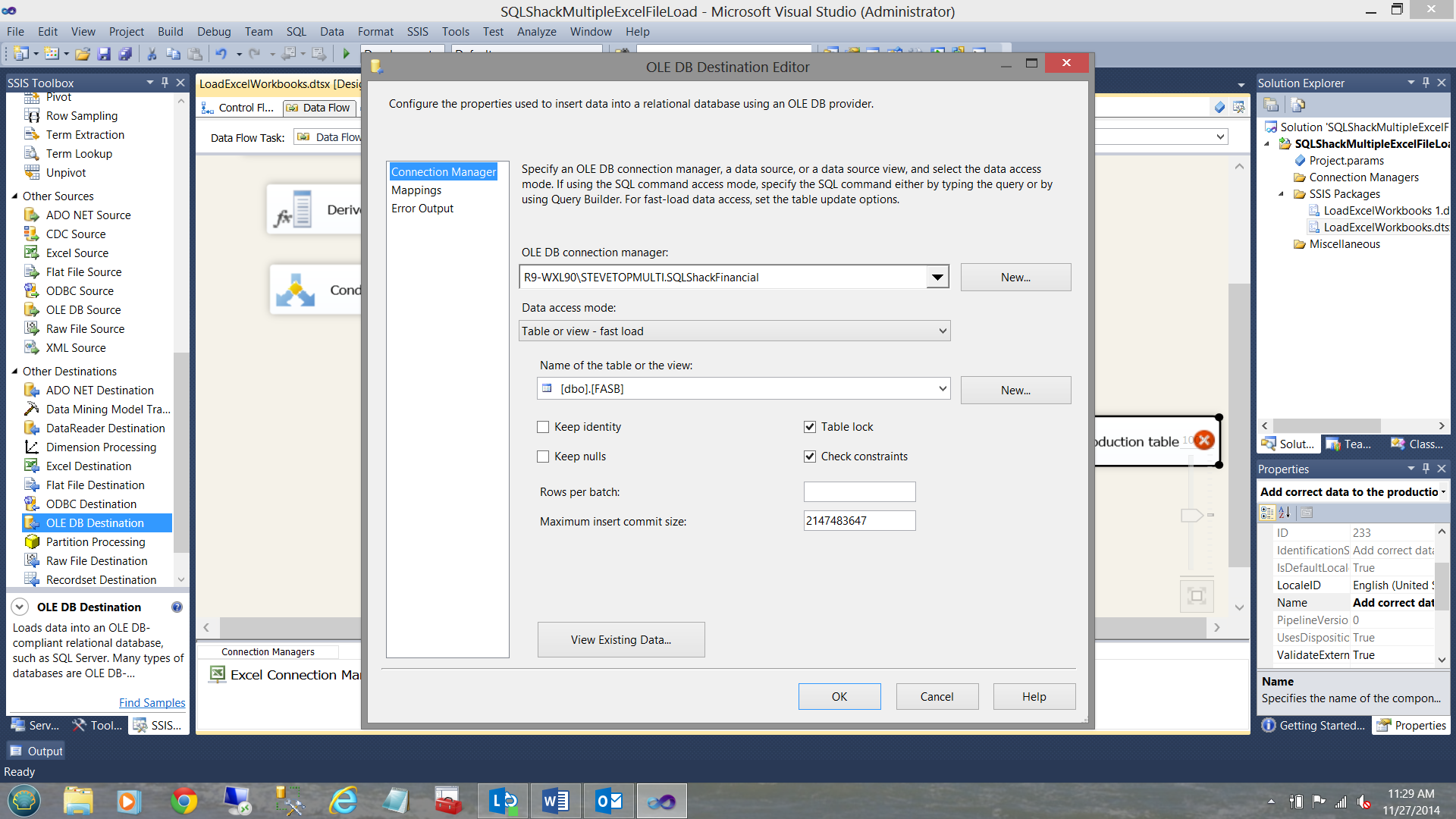Select the Flat File Destination item

click(95, 485)
